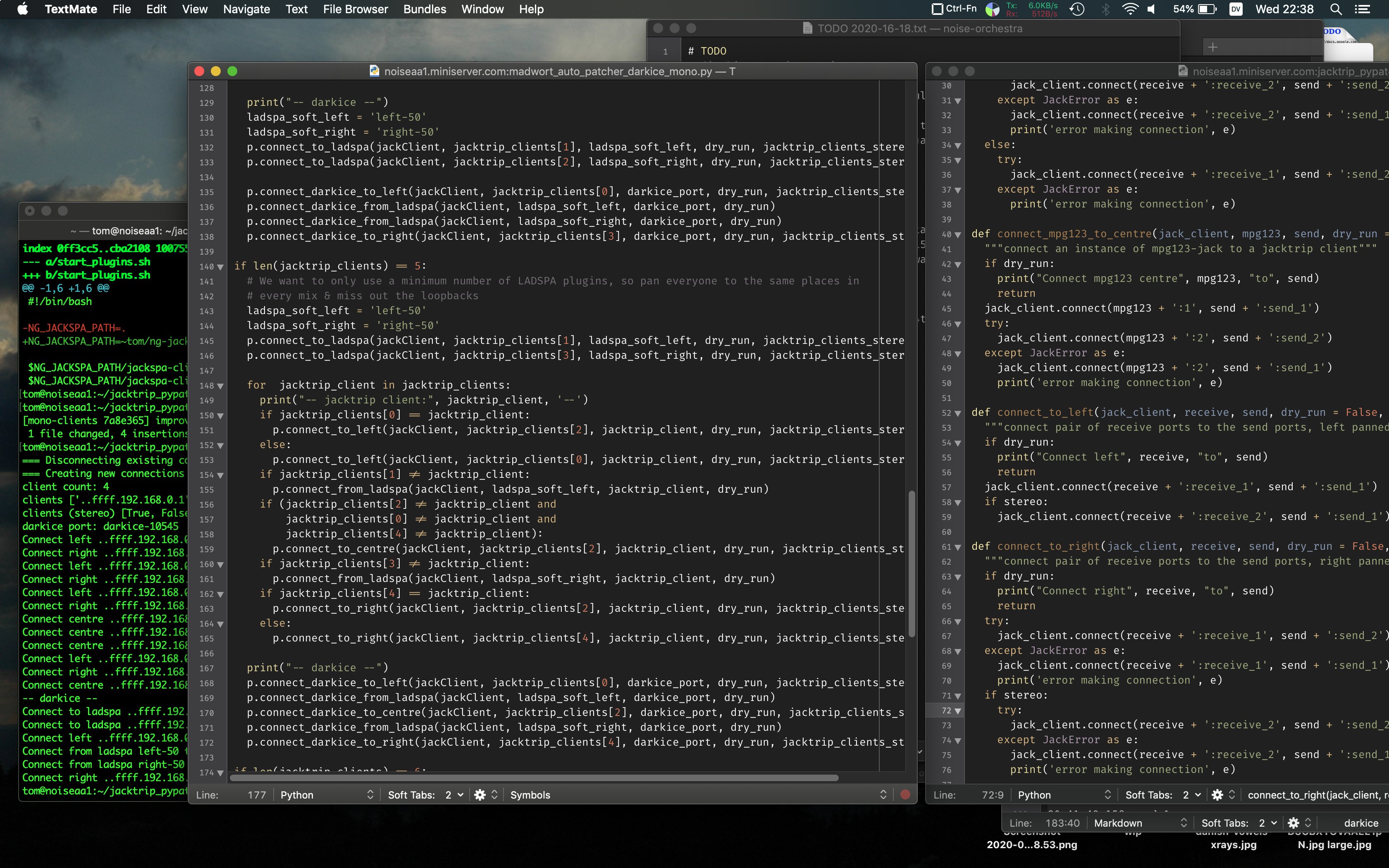Open Spotlight search from the menu bar

click(1336, 9)
